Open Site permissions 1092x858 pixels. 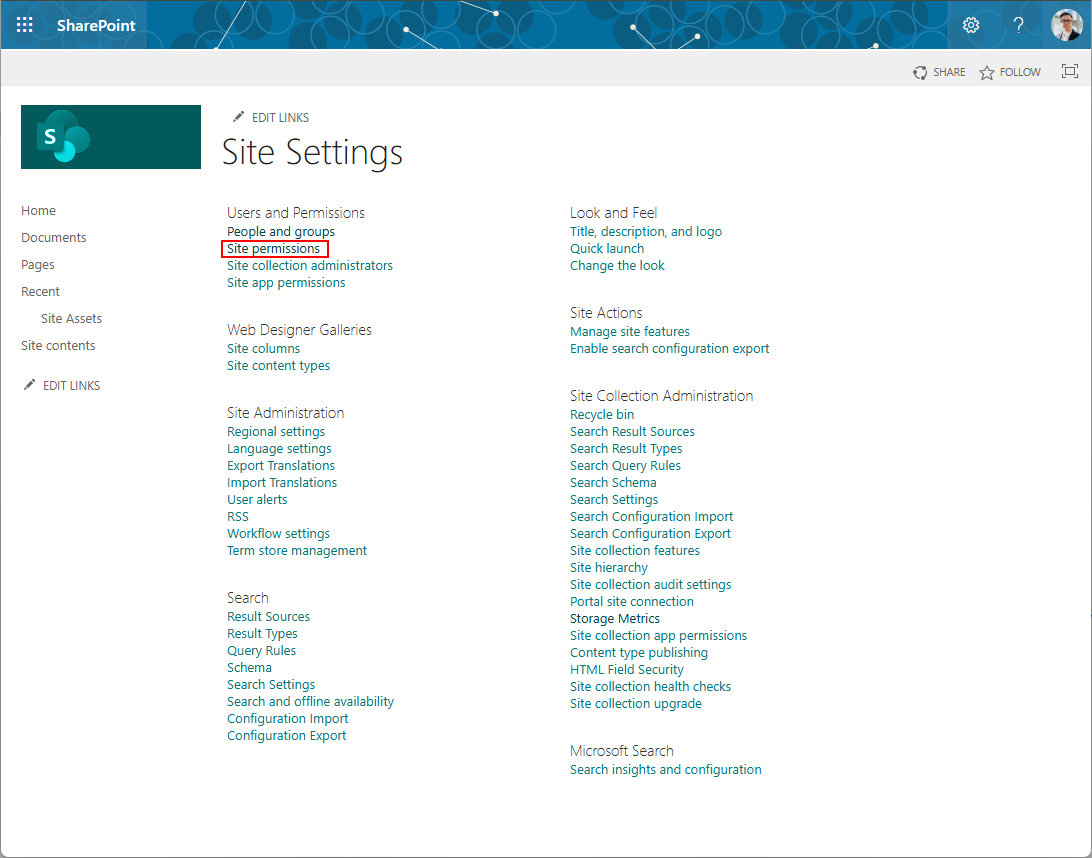click(x=274, y=248)
